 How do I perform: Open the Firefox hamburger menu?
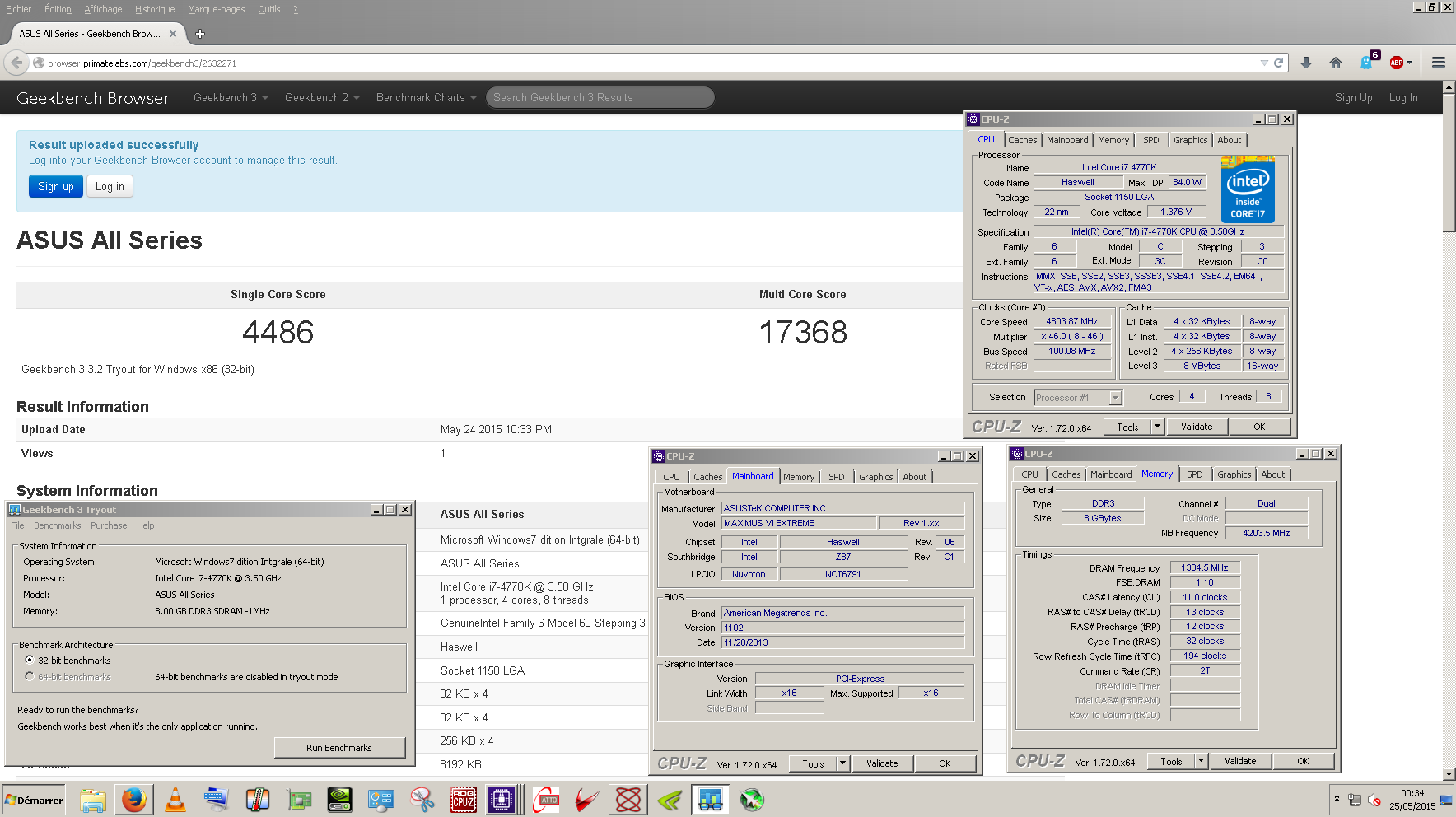[x=1439, y=63]
